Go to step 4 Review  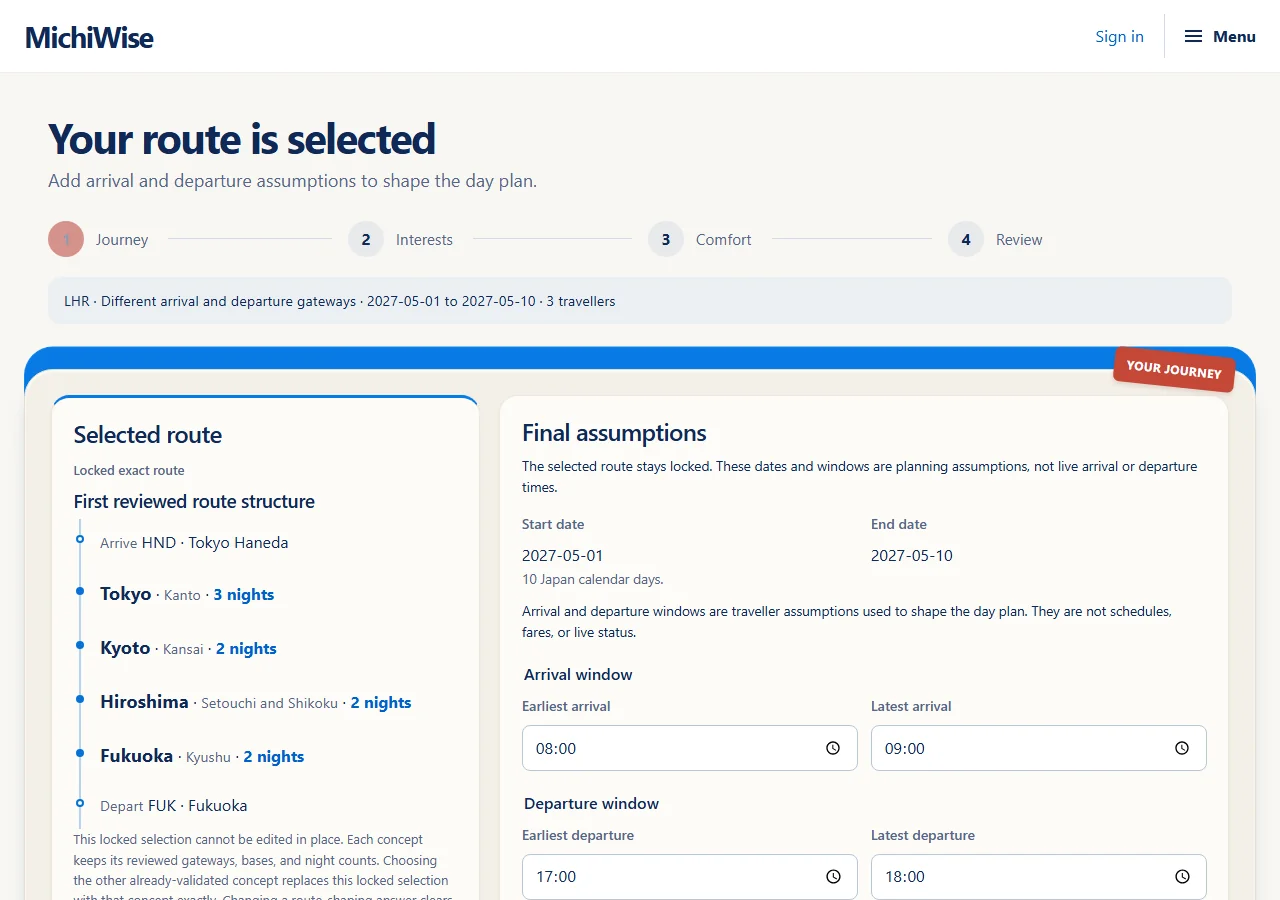tap(995, 239)
